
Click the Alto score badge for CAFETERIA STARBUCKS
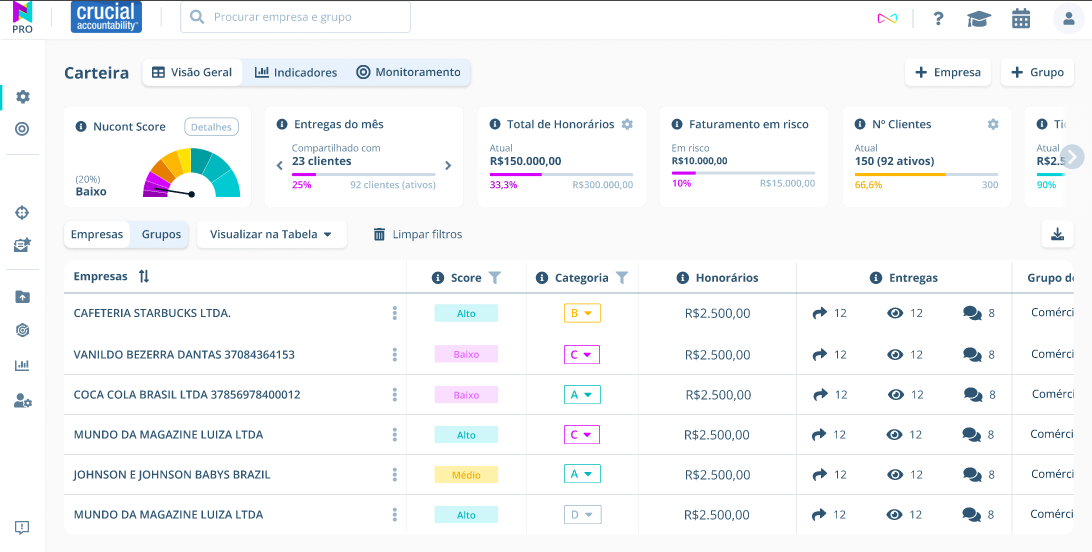click(x=466, y=313)
